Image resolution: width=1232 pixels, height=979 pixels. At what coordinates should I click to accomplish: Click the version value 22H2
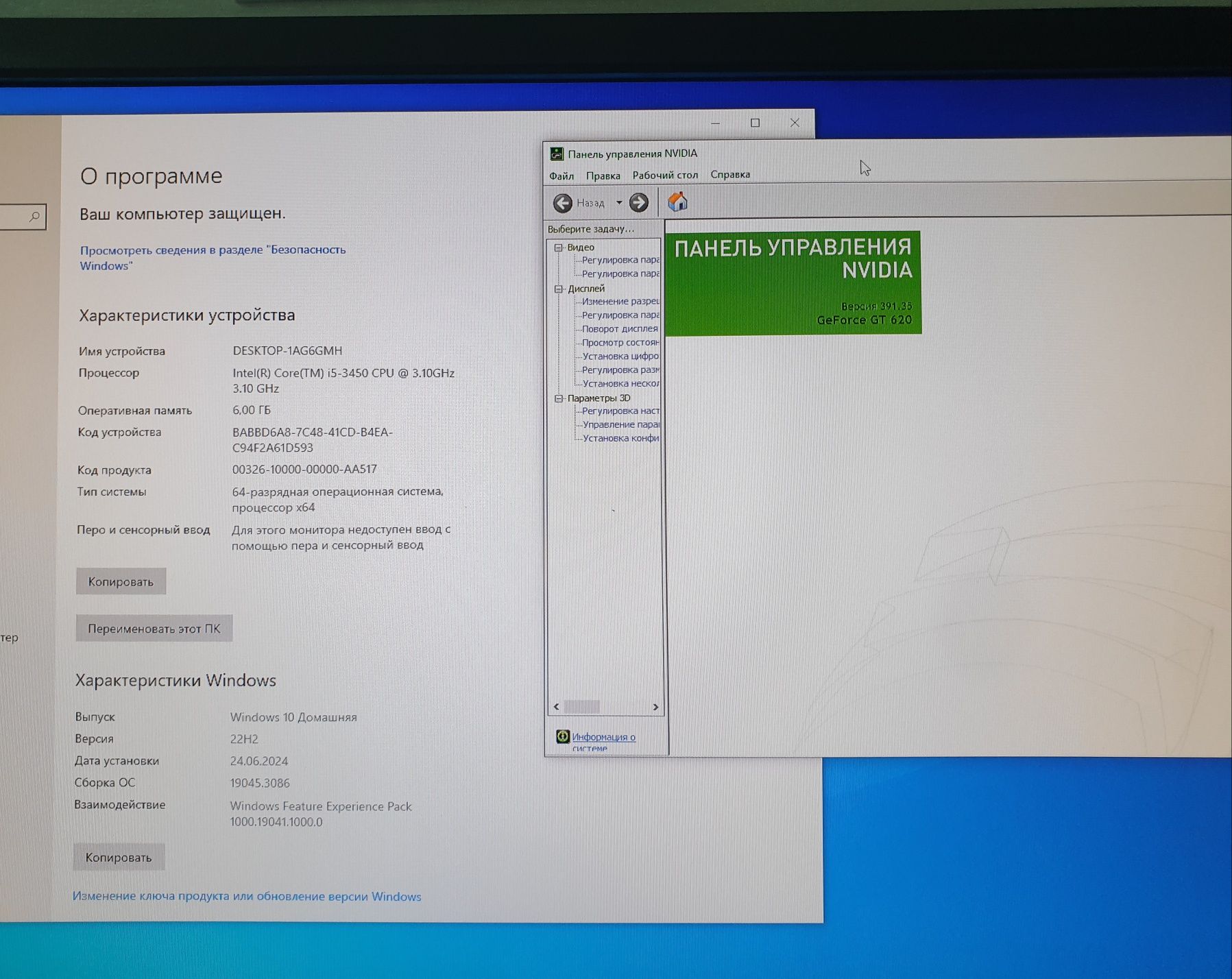tap(244, 739)
